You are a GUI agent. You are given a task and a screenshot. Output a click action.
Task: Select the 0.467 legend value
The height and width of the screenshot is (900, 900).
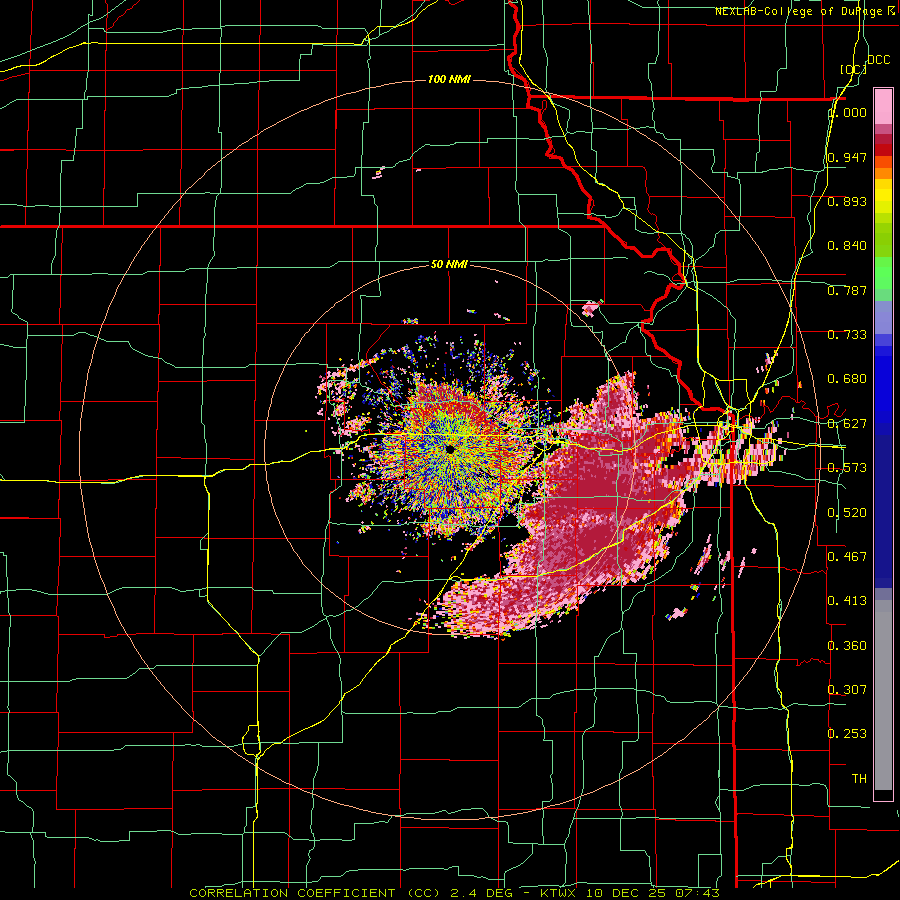[x=847, y=557]
